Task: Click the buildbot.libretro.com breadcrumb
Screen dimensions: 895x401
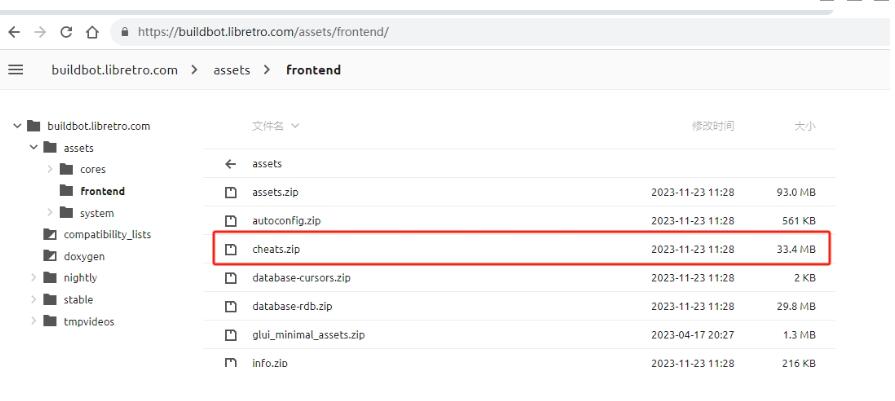Action: click(115, 70)
